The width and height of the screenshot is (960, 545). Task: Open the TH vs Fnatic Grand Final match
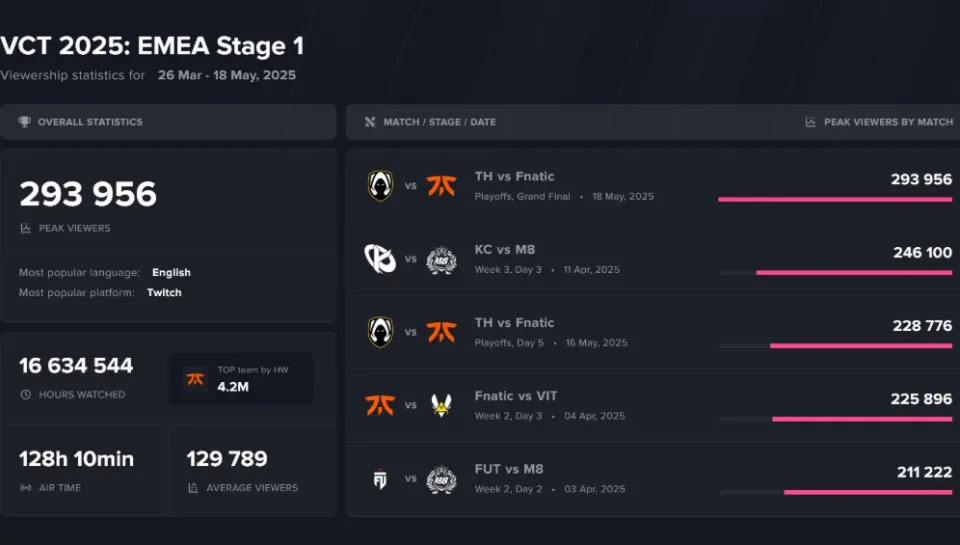point(514,176)
